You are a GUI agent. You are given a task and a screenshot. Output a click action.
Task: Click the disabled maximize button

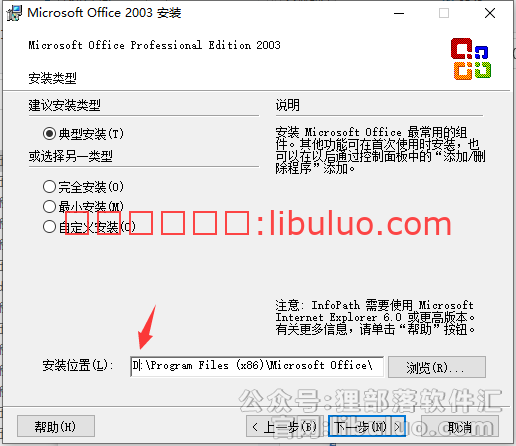(444, 13)
